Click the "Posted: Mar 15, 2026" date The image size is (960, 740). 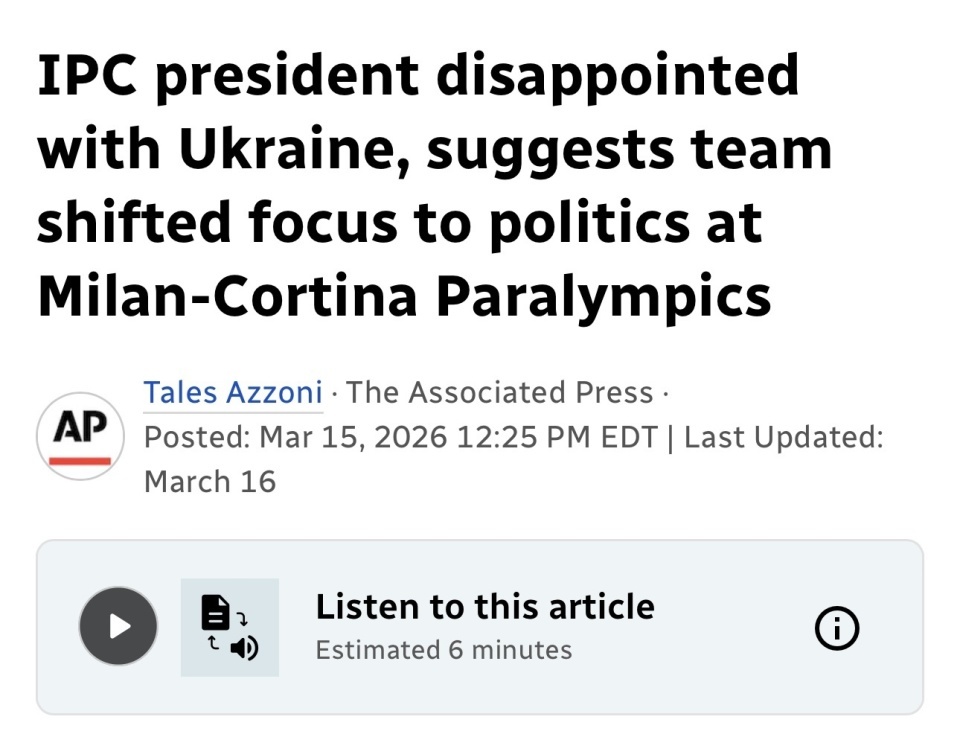click(295, 437)
